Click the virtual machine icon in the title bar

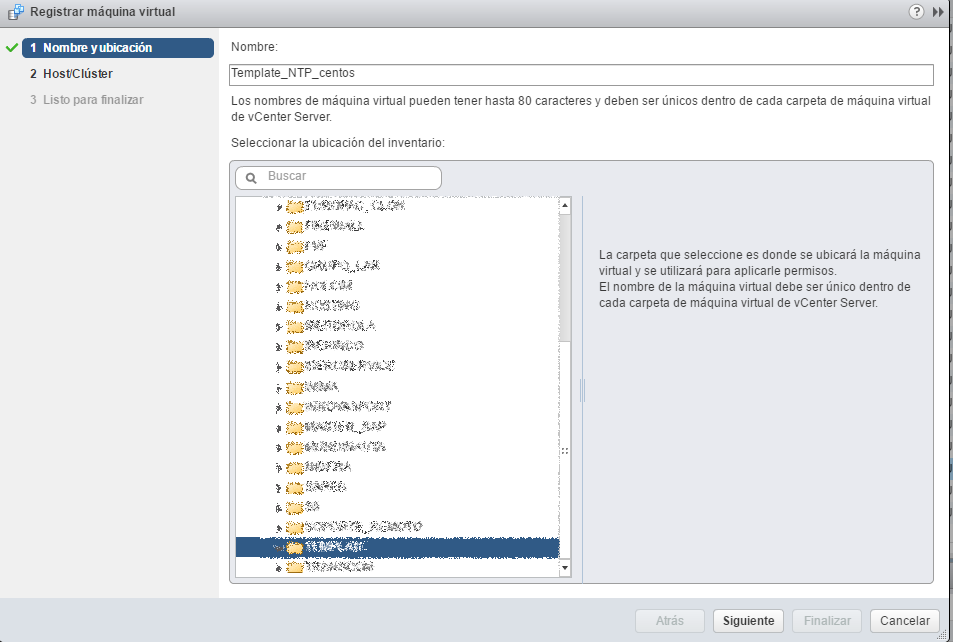point(14,12)
